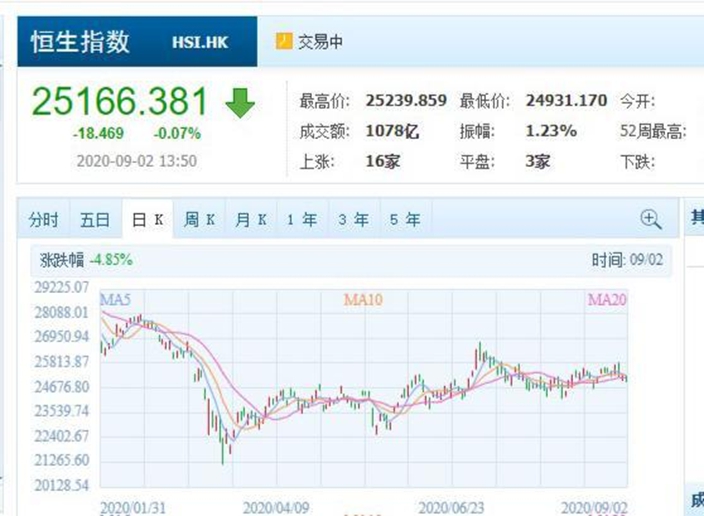The image size is (704, 516).
Task: Show the 3年 three-year chart
Action: pos(354,220)
